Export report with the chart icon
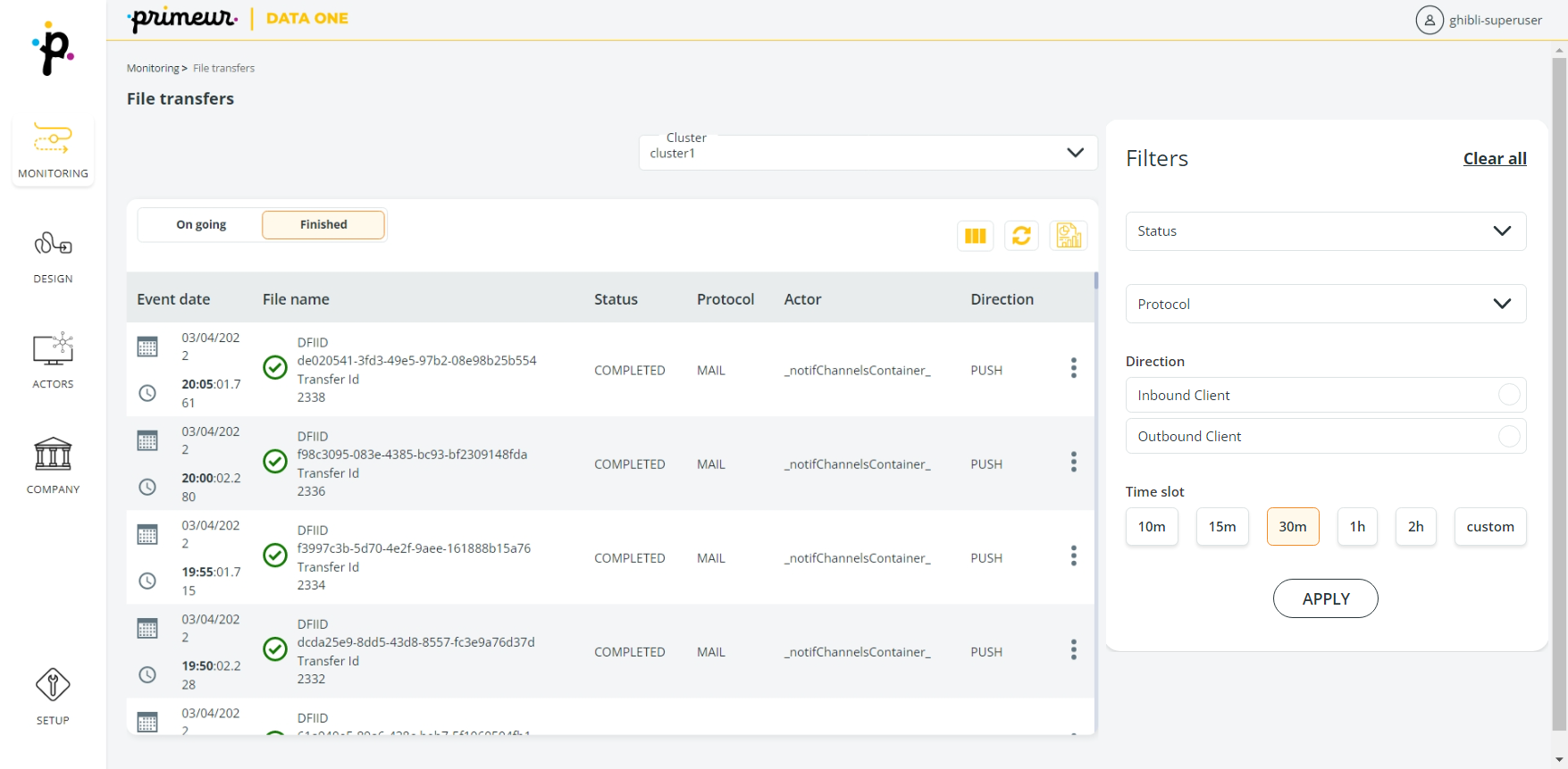Viewport: 1568px width, 769px height. tap(1069, 236)
